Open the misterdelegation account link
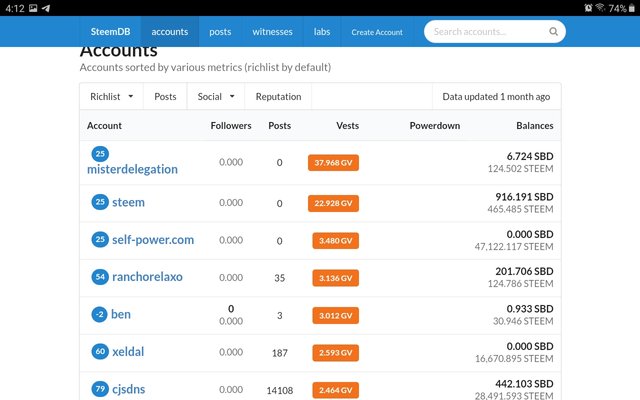Image resolution: width=640 pixels, height=400 pixels. 132,170
